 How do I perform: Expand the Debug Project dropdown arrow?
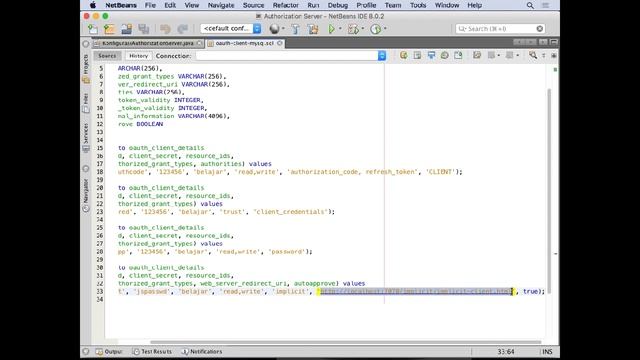click(x=362, y=29)
